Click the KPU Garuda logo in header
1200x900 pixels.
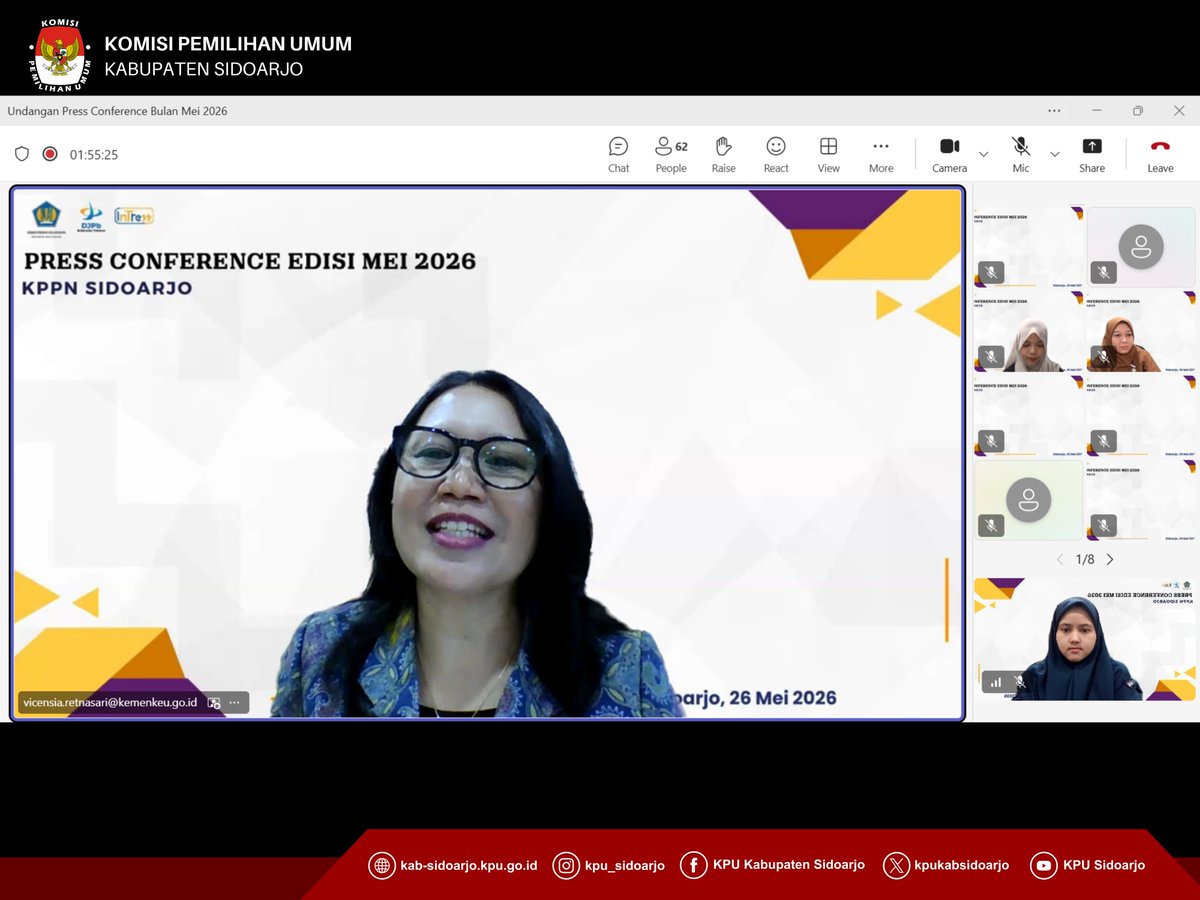pos(61,55)
